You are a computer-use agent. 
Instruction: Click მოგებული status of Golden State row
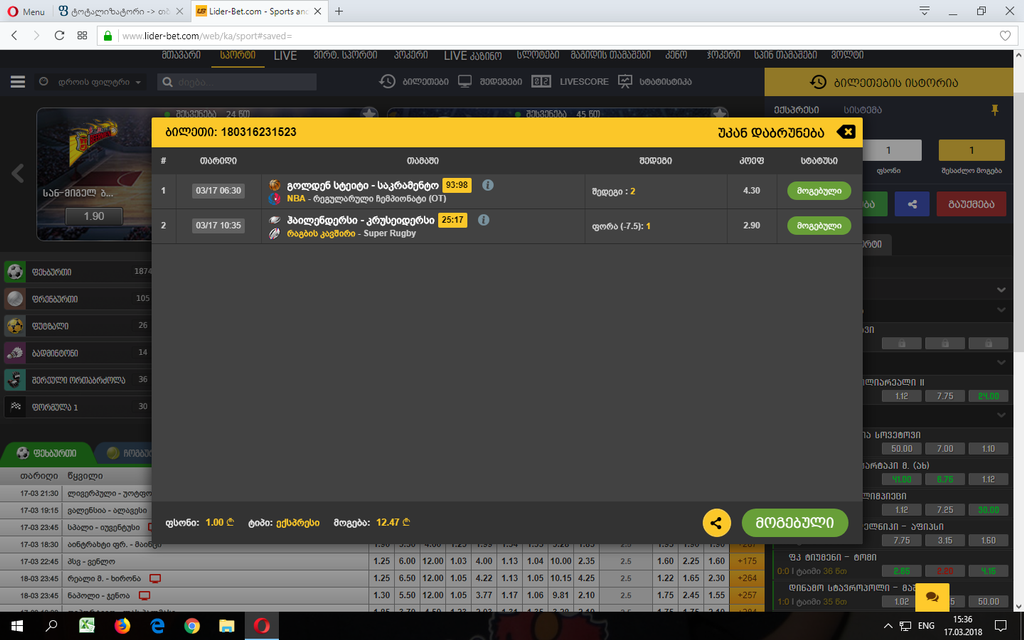click(x=819, y=191)
